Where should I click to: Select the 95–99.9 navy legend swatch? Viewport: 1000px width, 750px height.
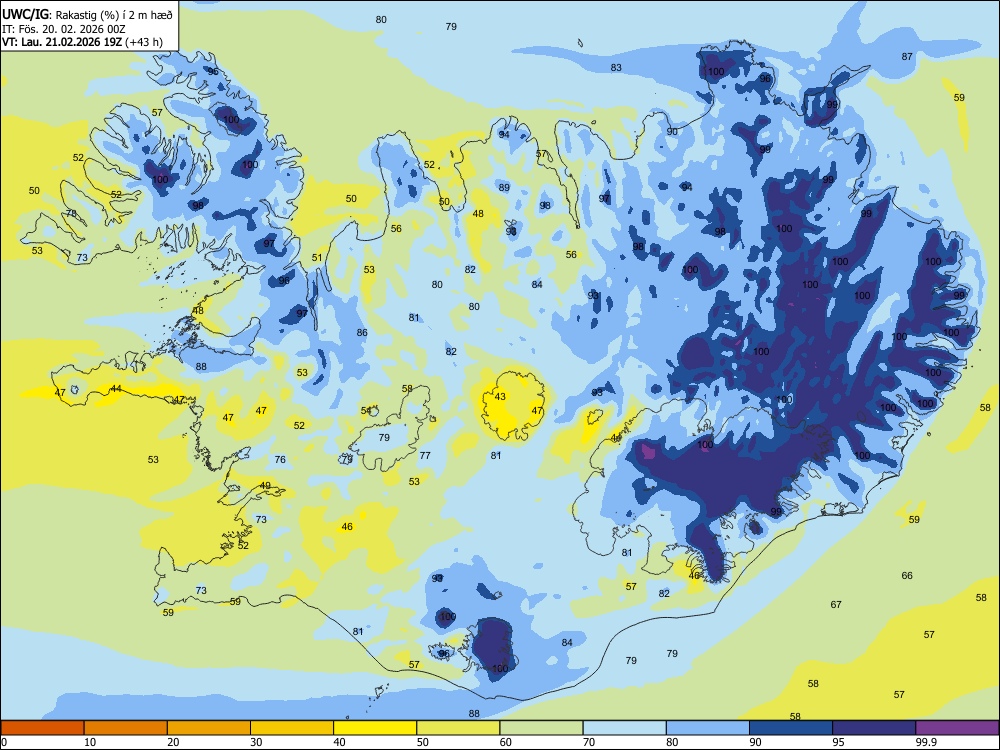[x=874, y=728]
